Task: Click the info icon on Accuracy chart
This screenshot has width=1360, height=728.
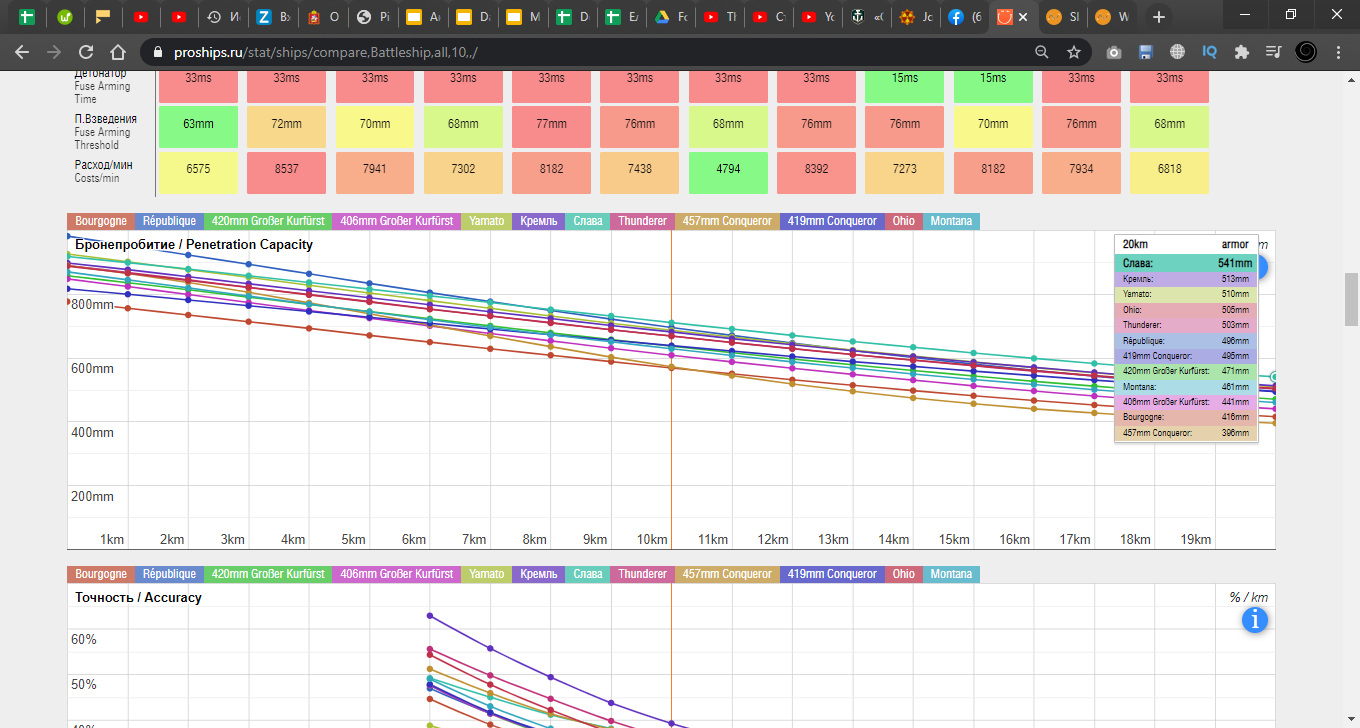Action: click(1254, 620)
